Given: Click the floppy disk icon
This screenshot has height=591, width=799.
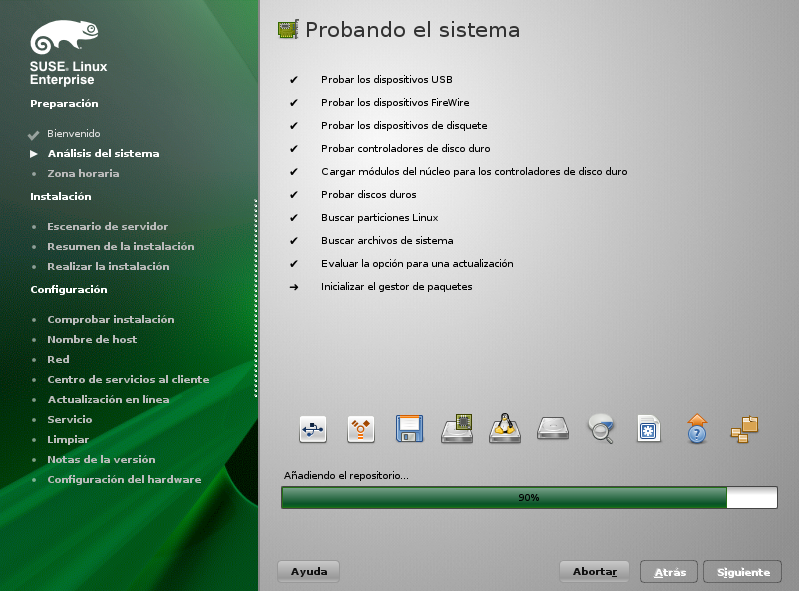Looking at the screenshot, I should pyautogui.click(x=409, y=429).
